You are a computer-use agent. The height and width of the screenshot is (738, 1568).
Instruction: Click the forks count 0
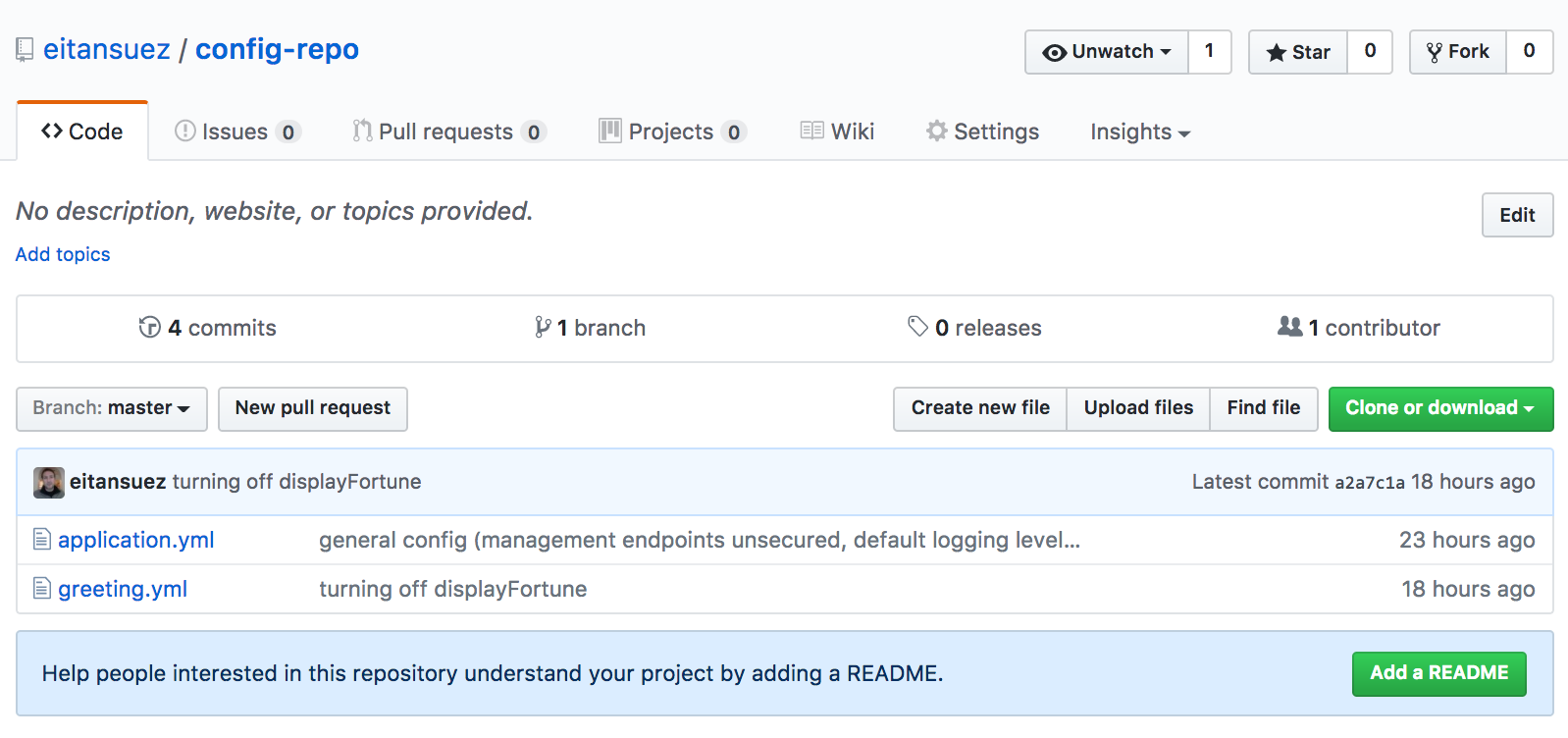(1529, 52)
